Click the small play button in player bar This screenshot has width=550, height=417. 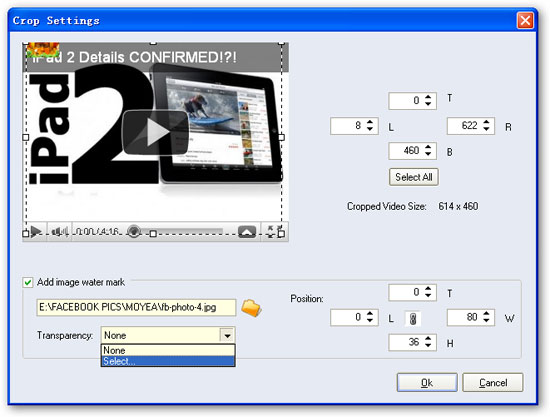35,231
